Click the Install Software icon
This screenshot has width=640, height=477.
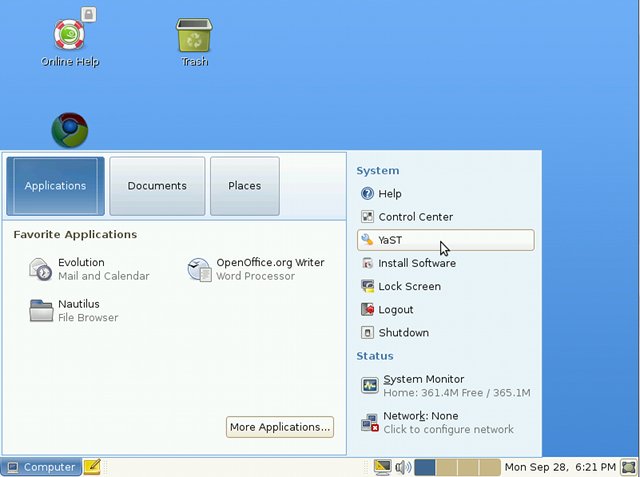367,263
